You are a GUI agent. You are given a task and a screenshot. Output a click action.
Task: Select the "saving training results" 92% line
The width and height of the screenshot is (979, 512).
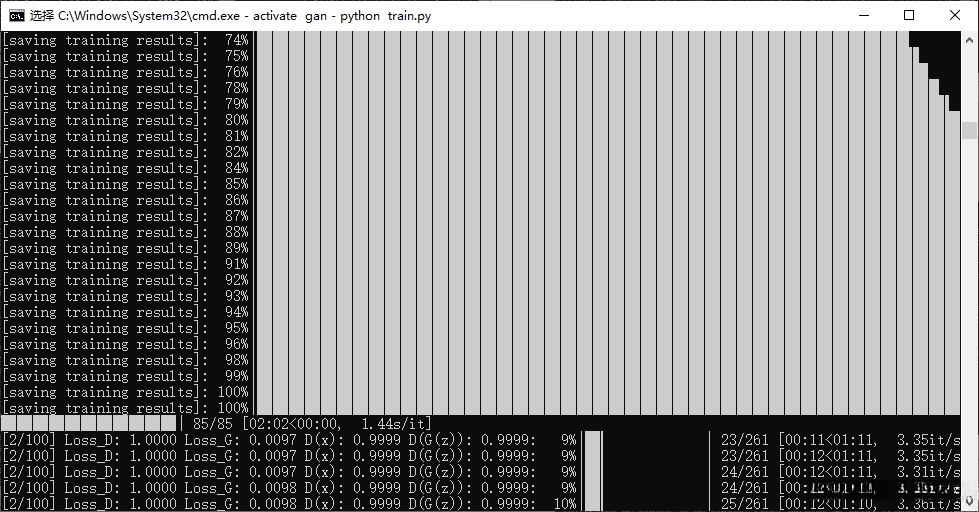(125, 280)
